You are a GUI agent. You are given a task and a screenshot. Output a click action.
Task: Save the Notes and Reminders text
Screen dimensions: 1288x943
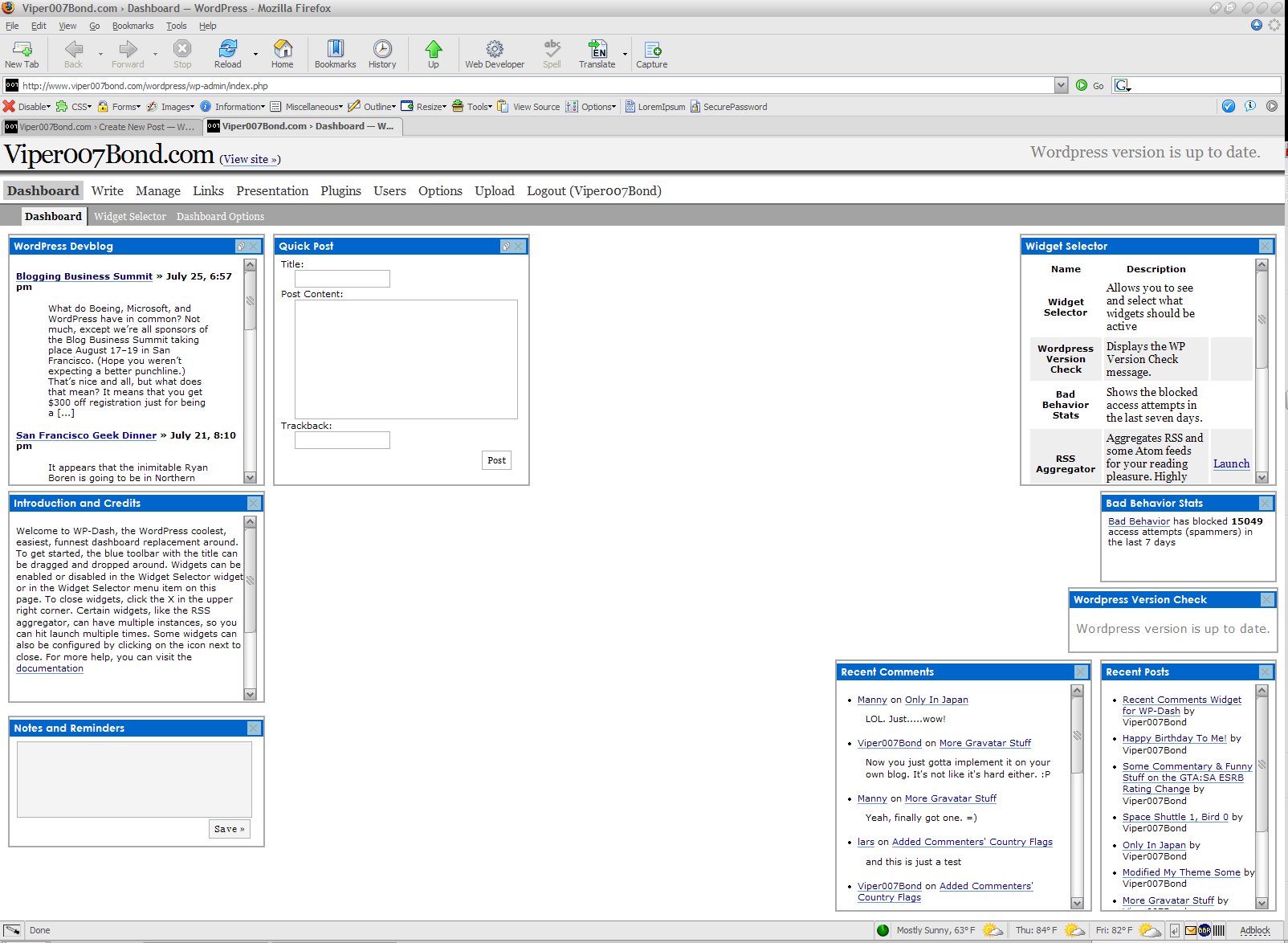pos(229,829)
